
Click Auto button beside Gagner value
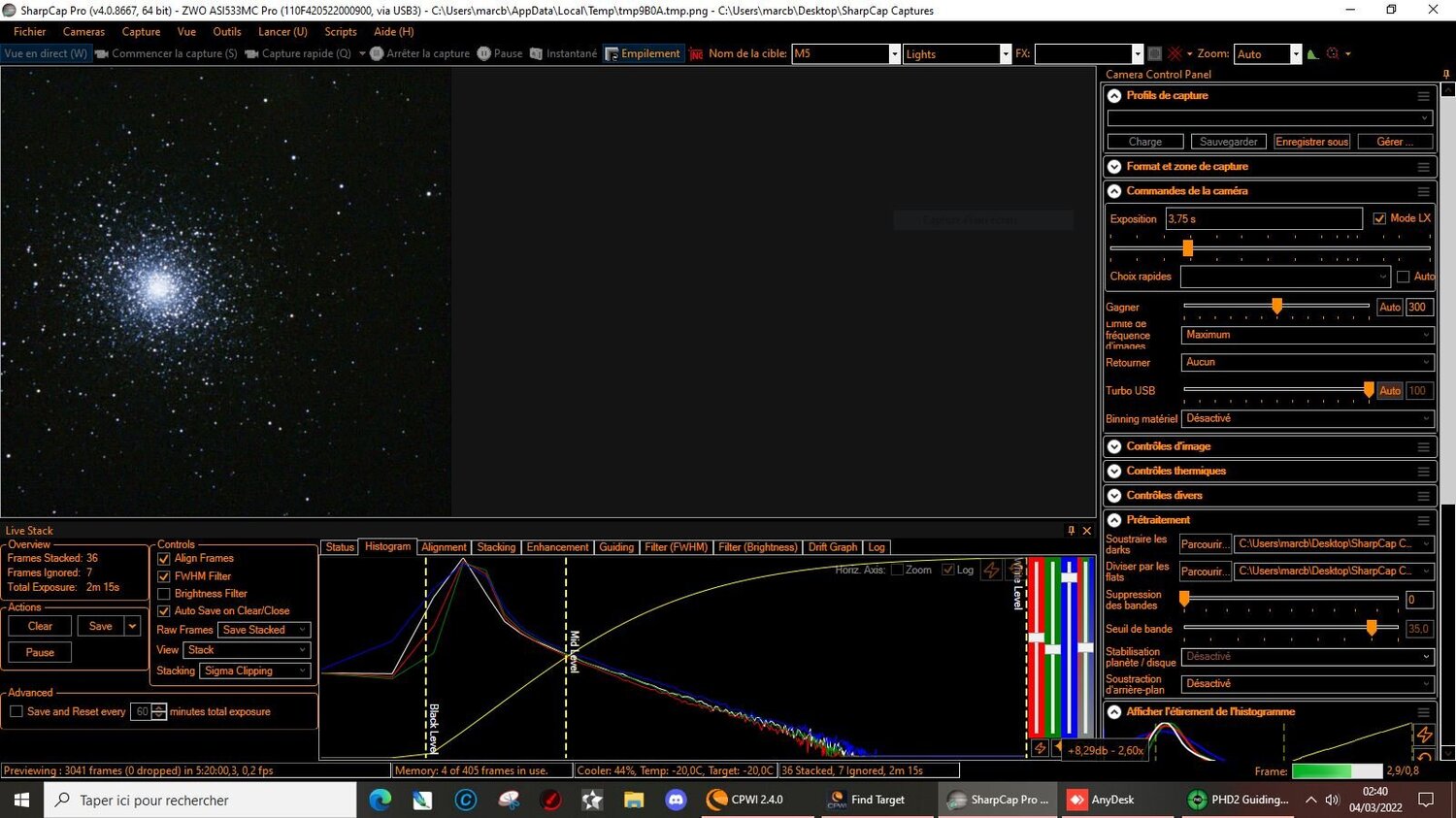click(1390, 308)
